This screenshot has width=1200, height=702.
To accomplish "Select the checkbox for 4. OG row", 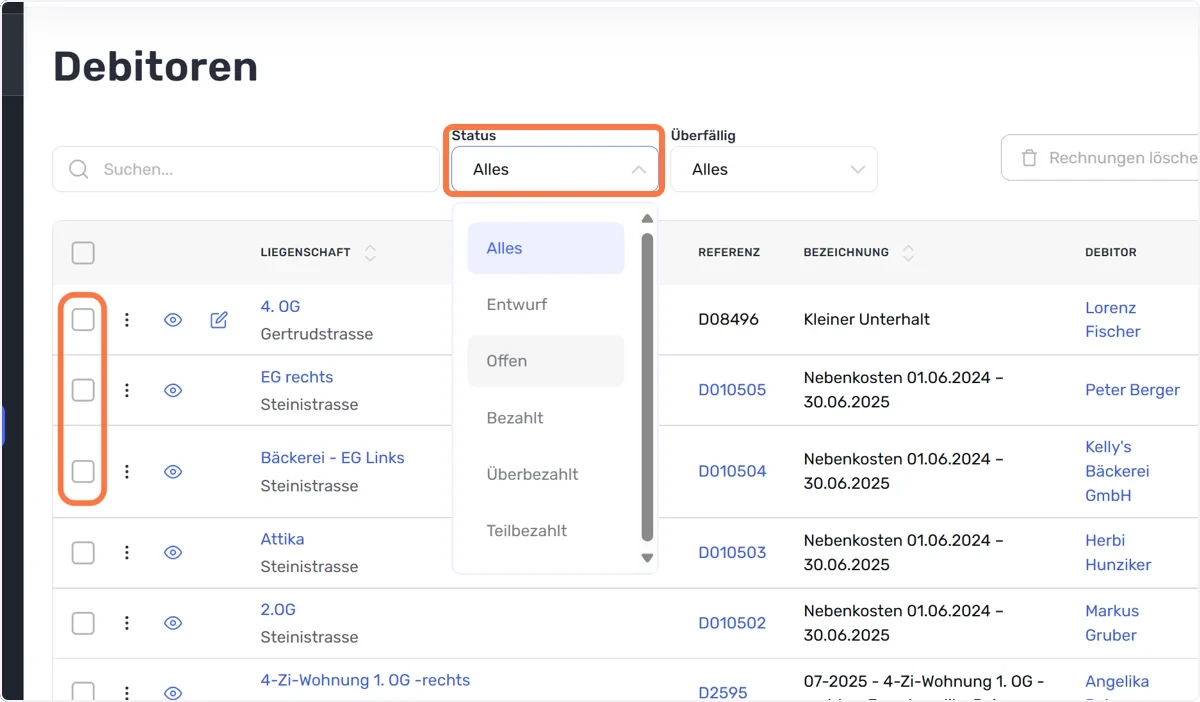I will tap(83, 320).
